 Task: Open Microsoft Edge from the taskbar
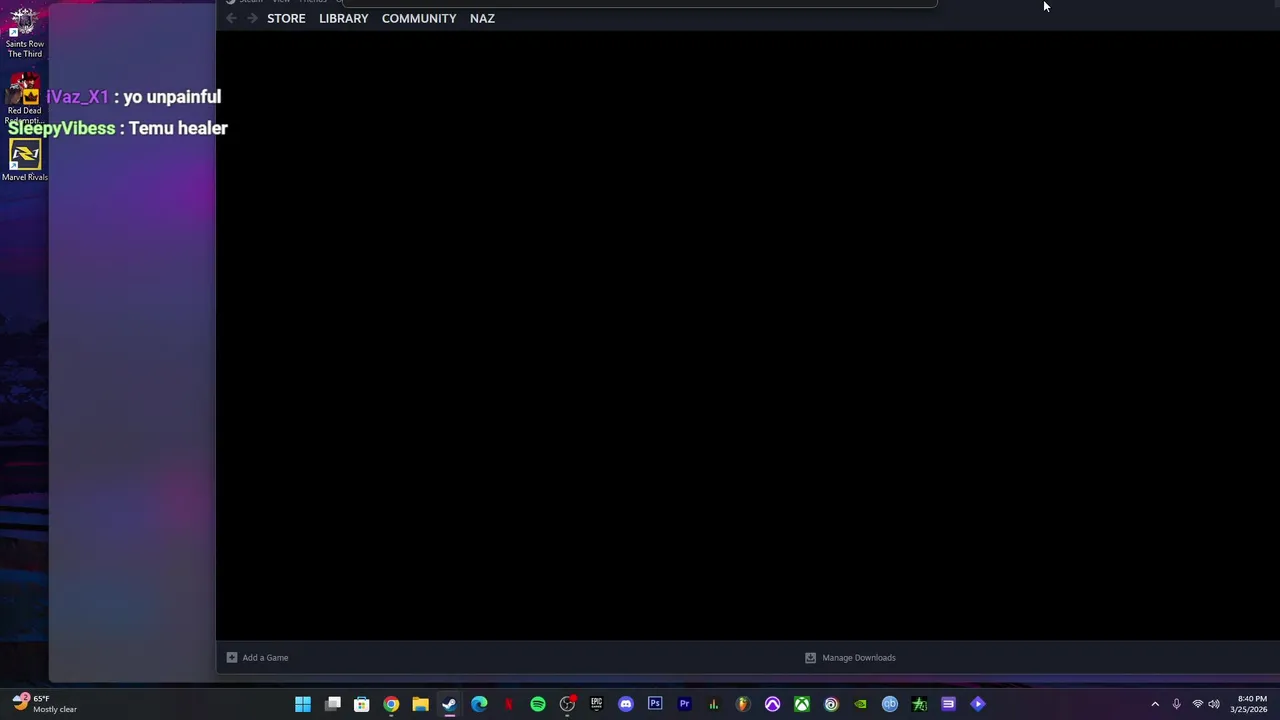pos(479,704)
